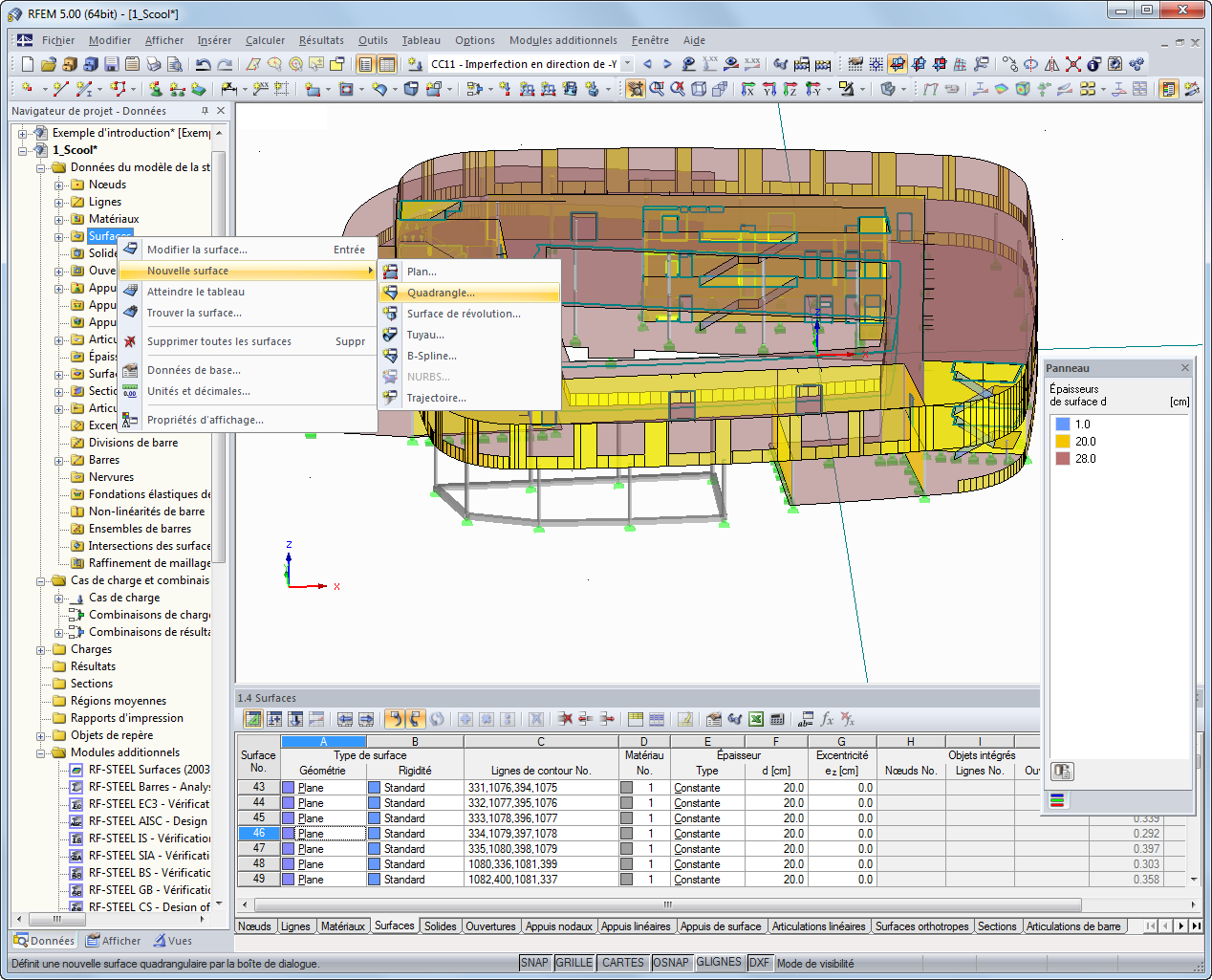Click the Undo arrow icon

click(203, 64)
